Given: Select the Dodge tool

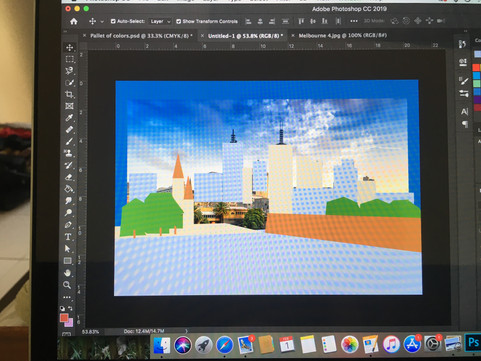Looking at the screenshot, I should pos(68,212).
